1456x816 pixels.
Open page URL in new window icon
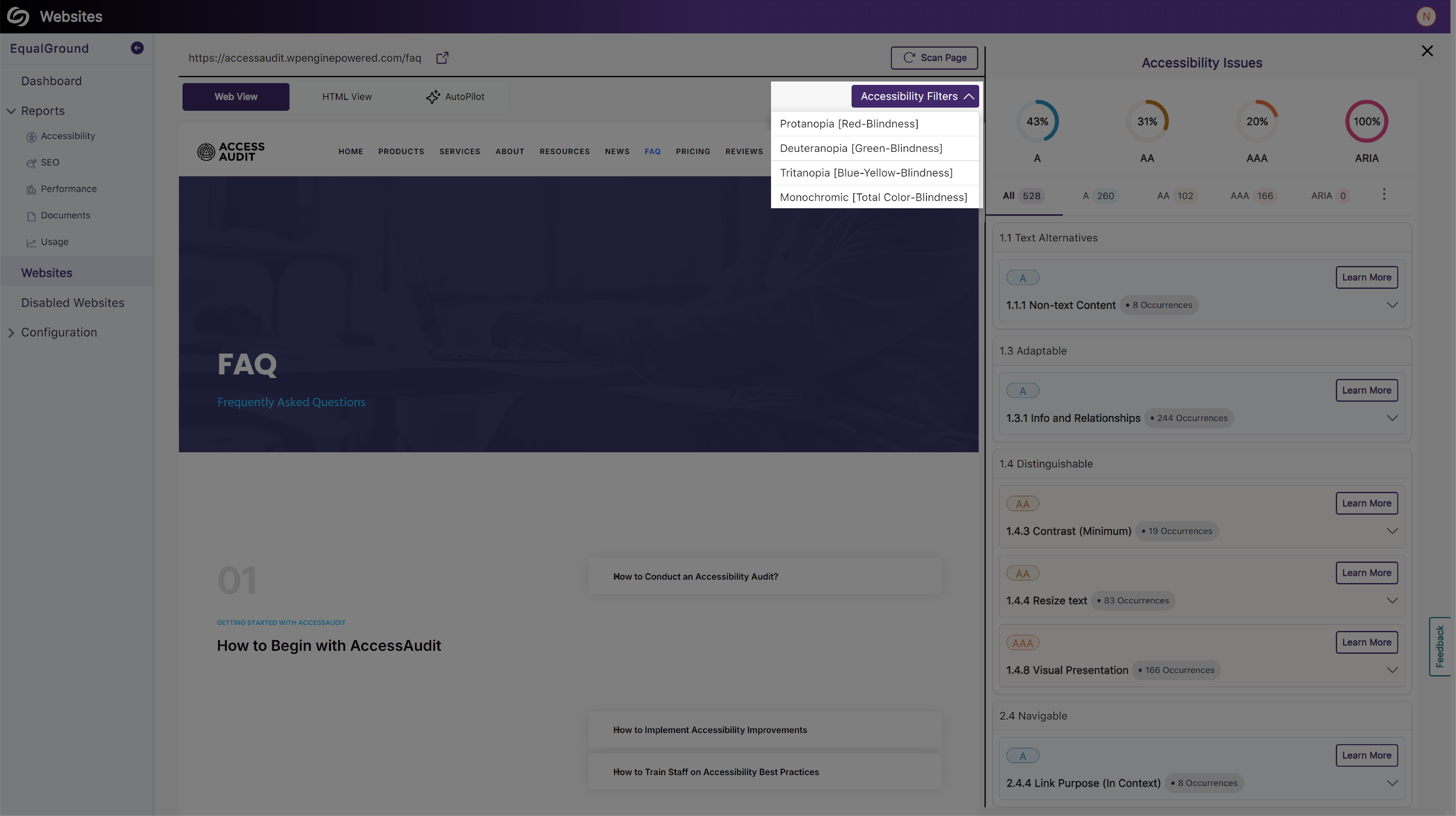pos(442,58)
